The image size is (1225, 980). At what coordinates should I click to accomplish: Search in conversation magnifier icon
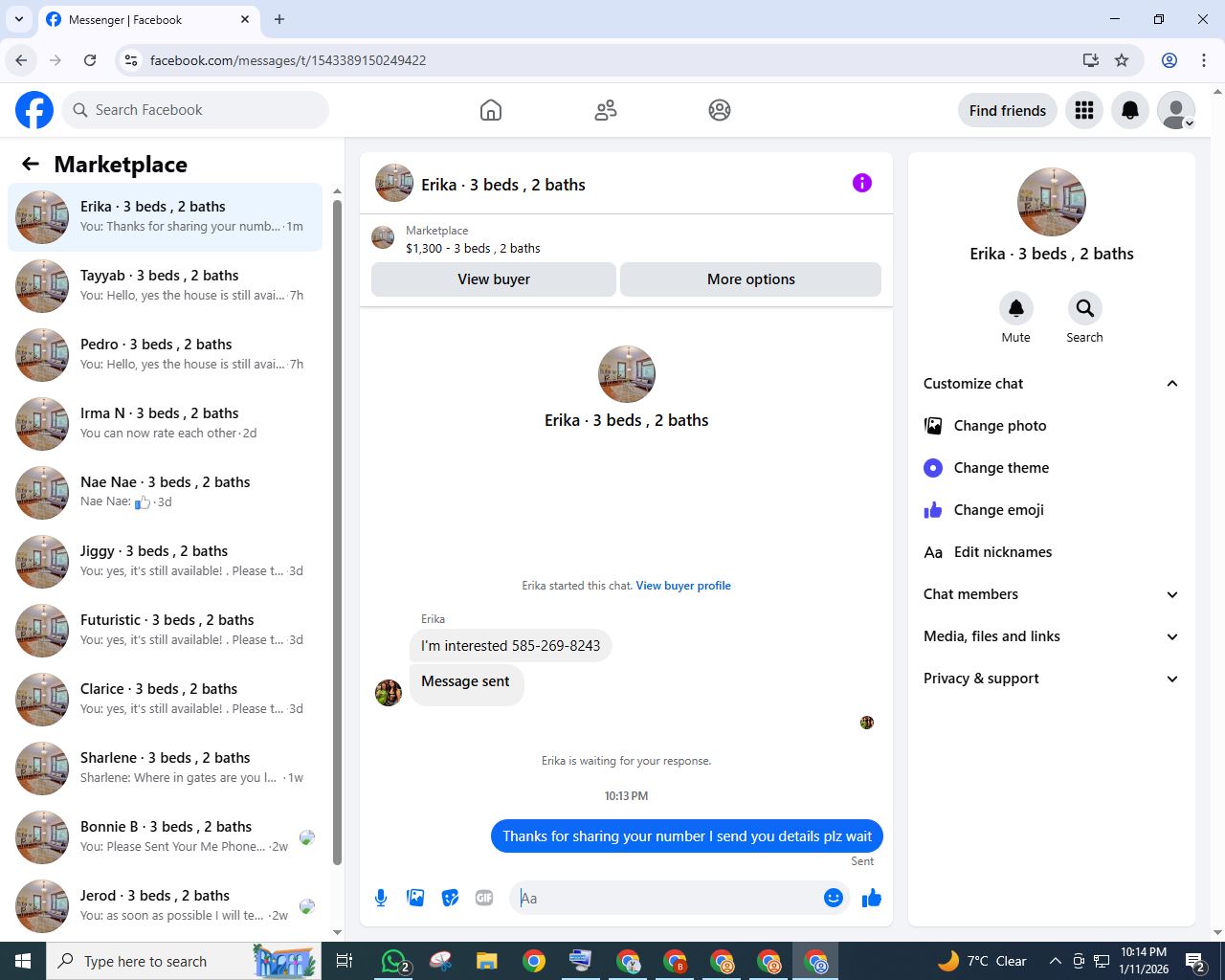click(1084, 308)
